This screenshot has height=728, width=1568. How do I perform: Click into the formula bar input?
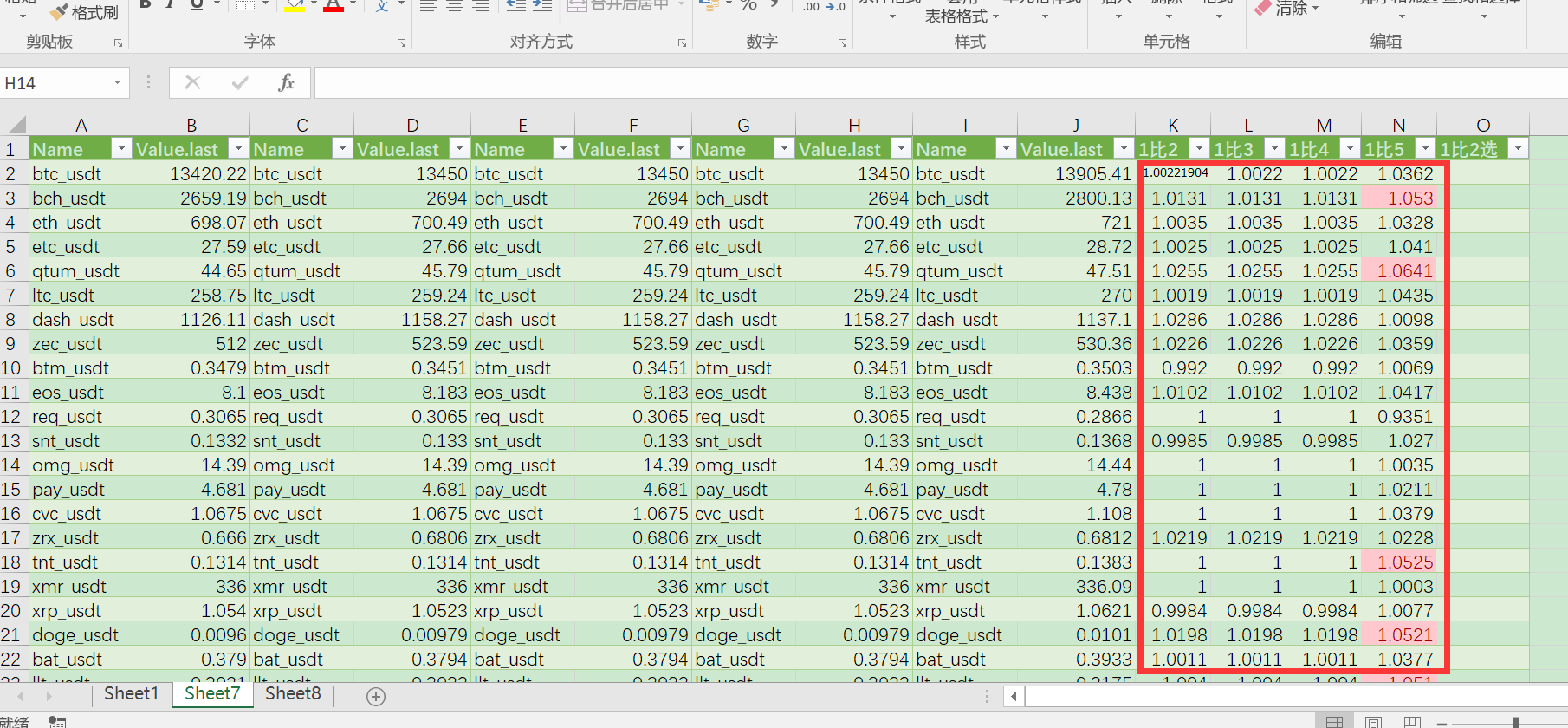[941, 83]
